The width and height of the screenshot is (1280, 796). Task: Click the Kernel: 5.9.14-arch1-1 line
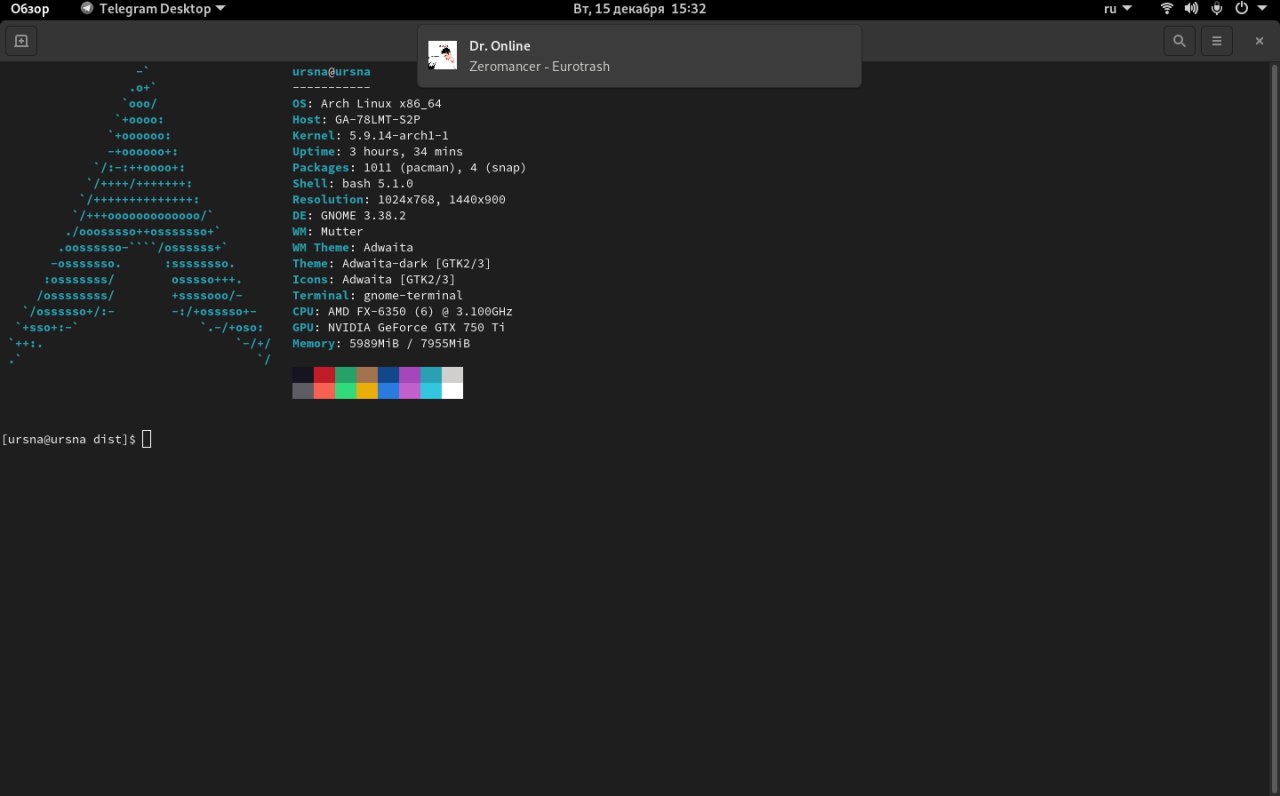[370, 136]
